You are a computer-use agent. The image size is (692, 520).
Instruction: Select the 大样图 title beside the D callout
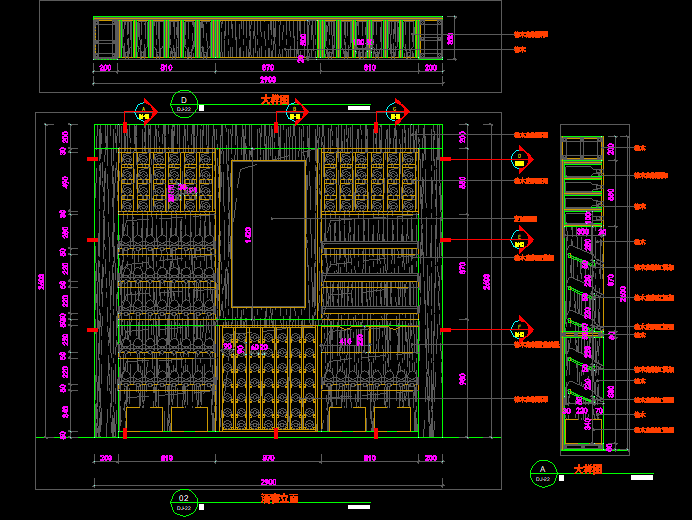tap(275, 99)
